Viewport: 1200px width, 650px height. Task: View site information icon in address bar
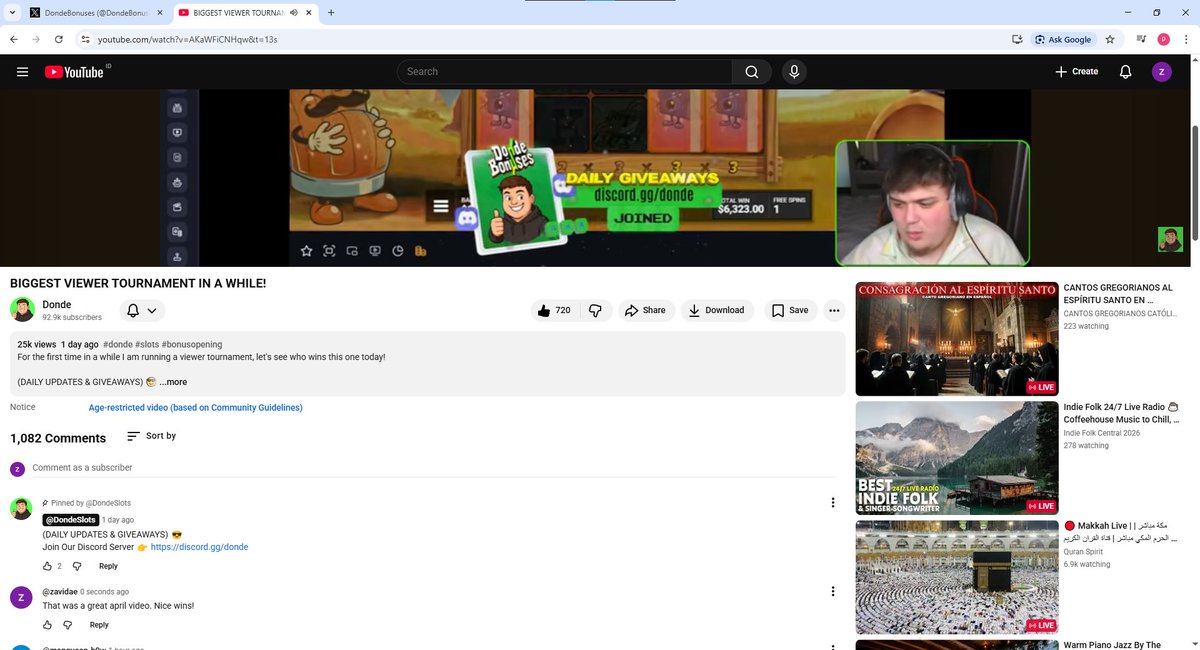pos(86,39)
